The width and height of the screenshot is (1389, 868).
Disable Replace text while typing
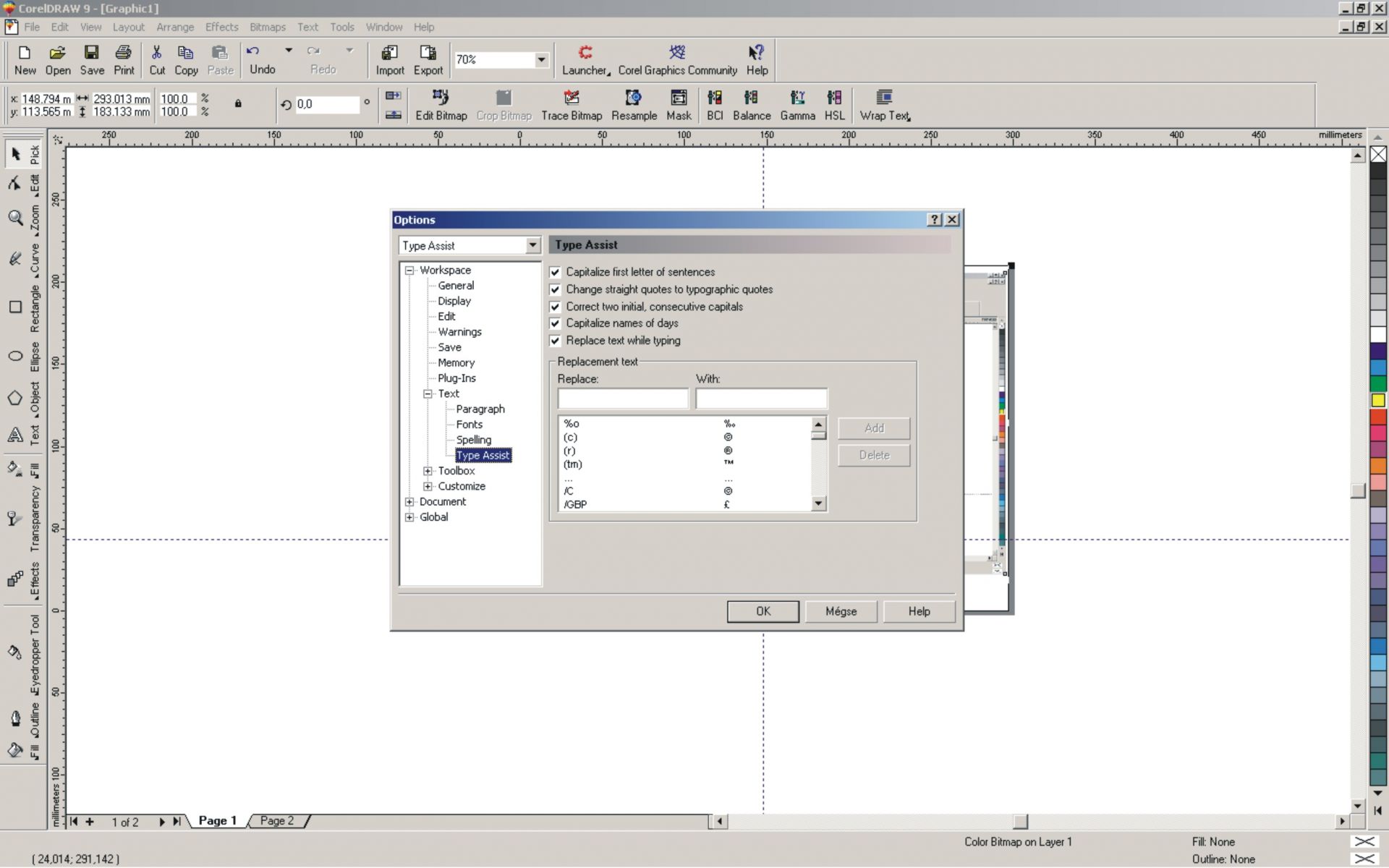tap(555, 341)
